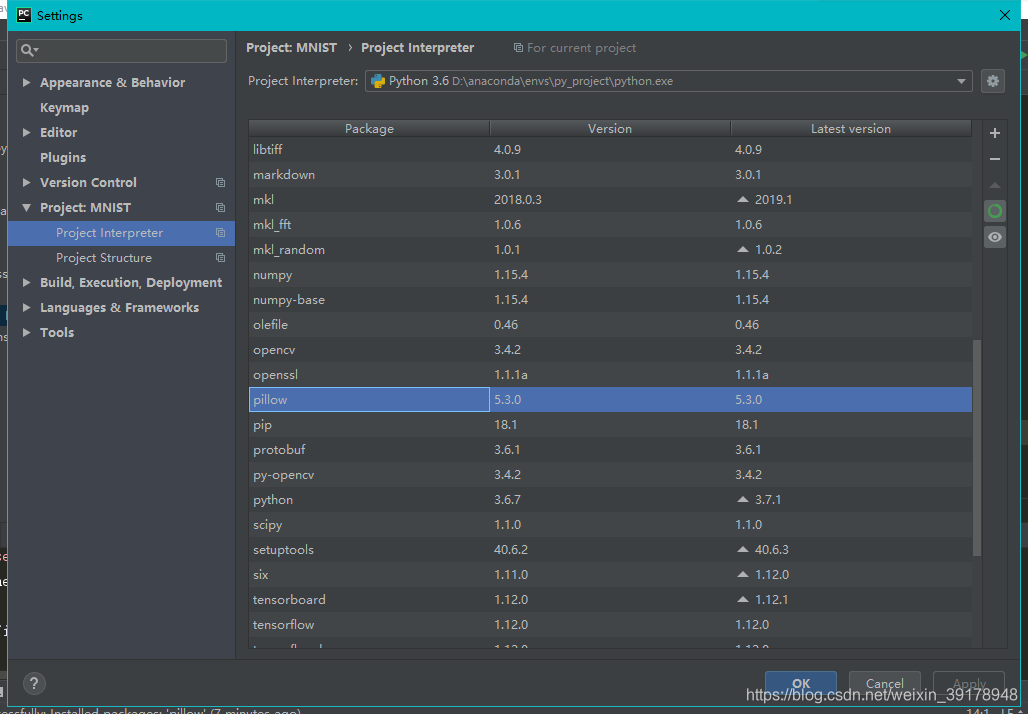Click latest version 2019.1 for mkl
Viewport: 1028px width, 714px height.
[x=773, y=199]
